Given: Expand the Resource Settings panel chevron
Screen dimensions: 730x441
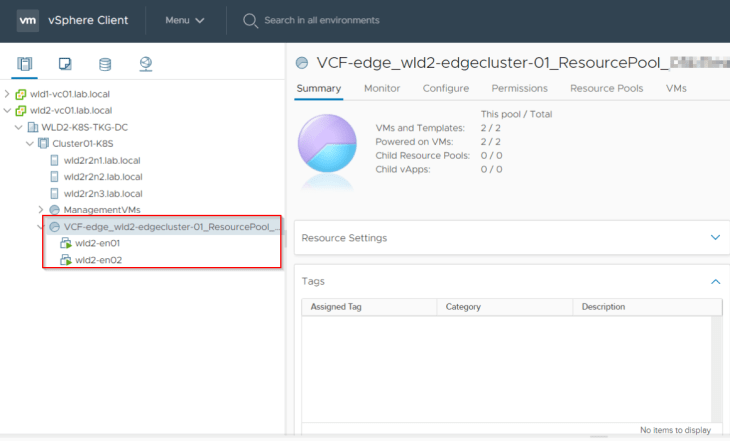Looking at the screenshot, I should point(716,237).
